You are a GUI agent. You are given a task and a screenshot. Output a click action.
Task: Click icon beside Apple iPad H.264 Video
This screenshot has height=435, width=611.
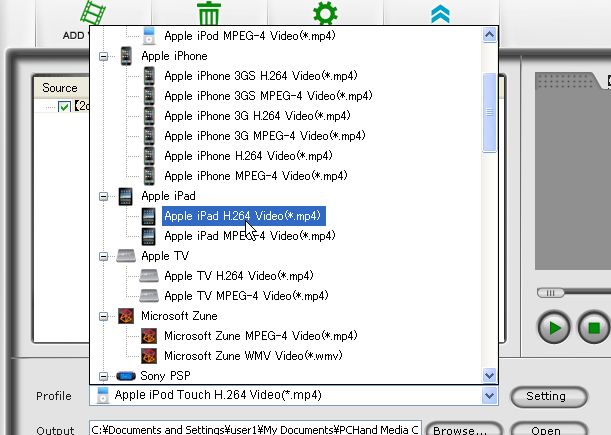point(148,216)
